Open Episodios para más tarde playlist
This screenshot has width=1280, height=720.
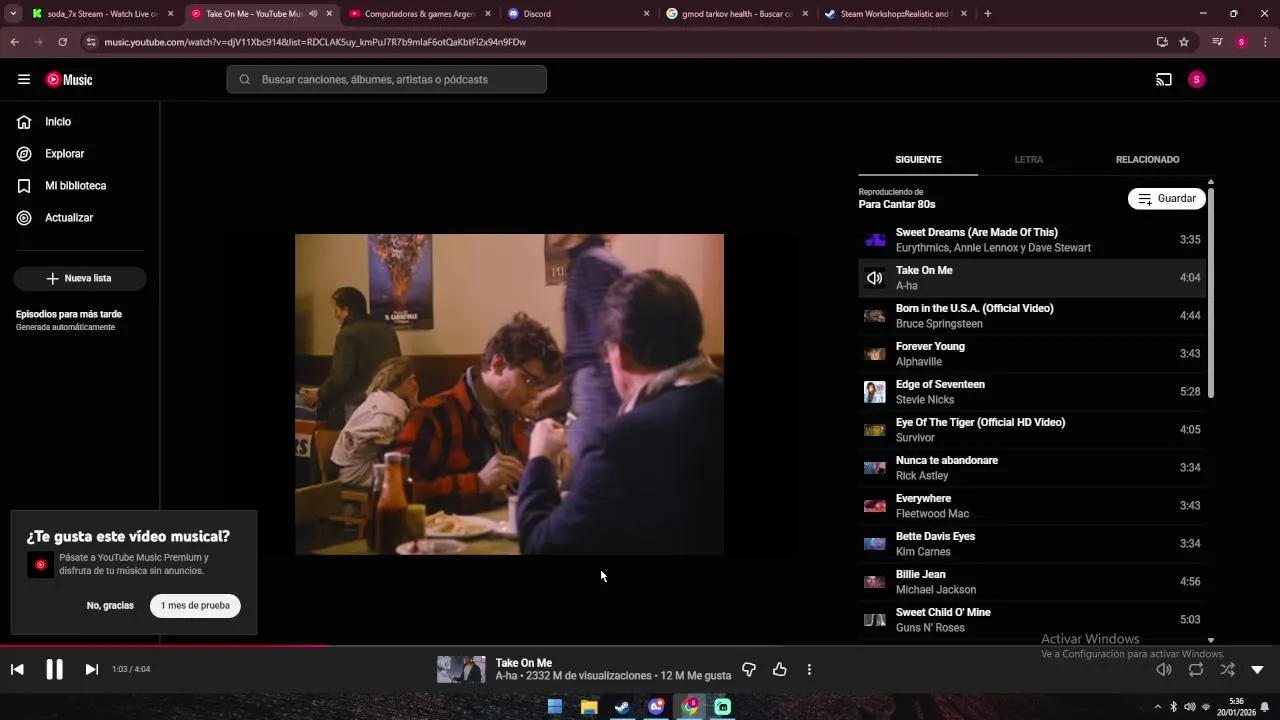pyautogui.click(x=80, y=320)
